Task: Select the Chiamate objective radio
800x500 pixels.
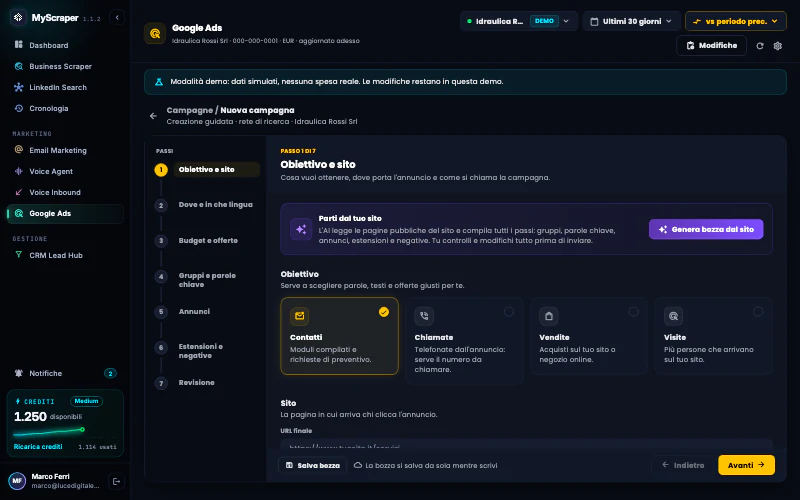Action: pos(509,312)
